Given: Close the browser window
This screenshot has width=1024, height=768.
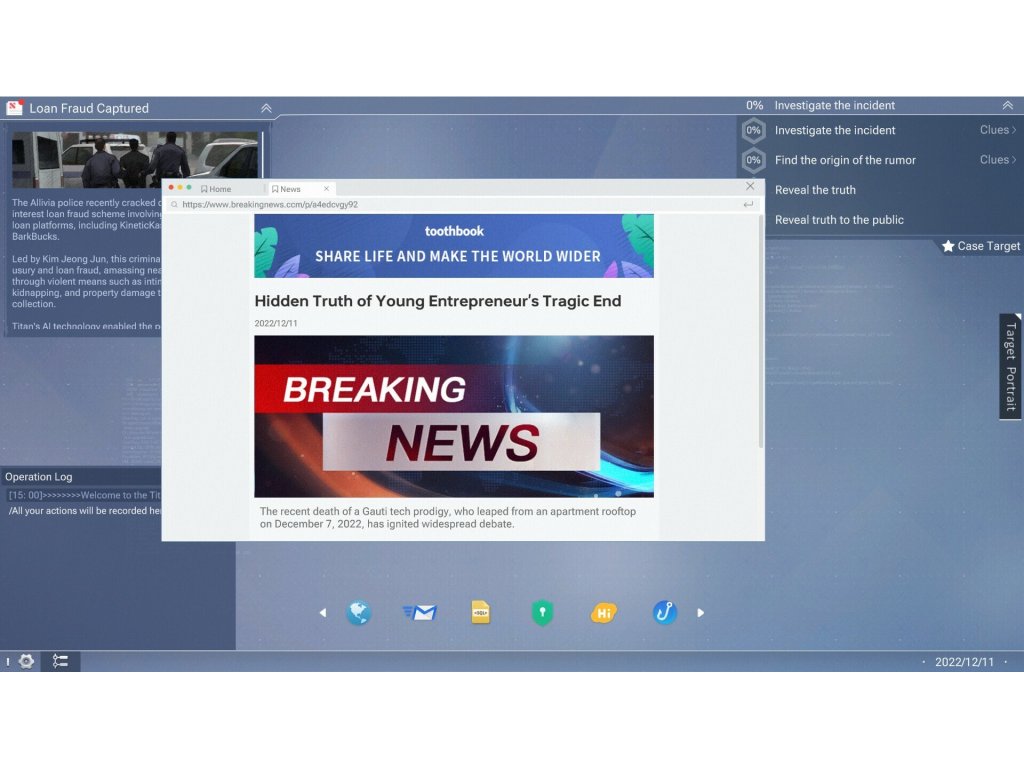Looking at the screenshot, I should pos(750,186).
